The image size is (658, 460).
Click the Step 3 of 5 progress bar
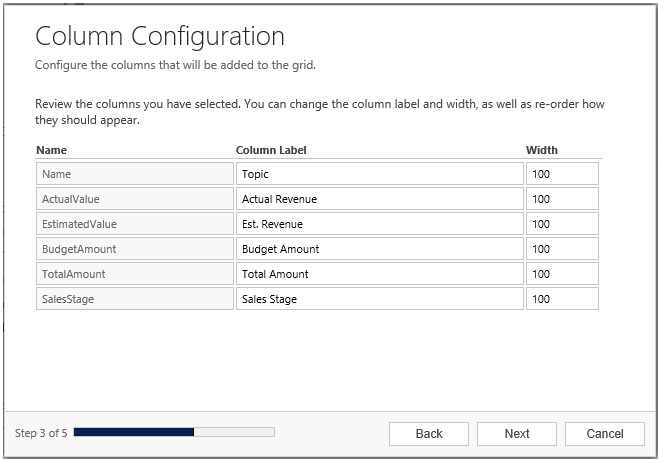[174, 432]
